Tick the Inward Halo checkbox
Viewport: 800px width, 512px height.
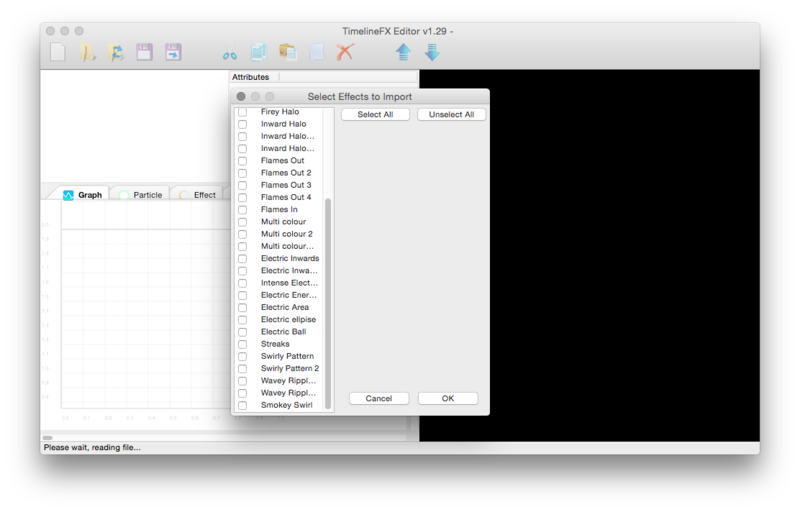coord(242,124)
